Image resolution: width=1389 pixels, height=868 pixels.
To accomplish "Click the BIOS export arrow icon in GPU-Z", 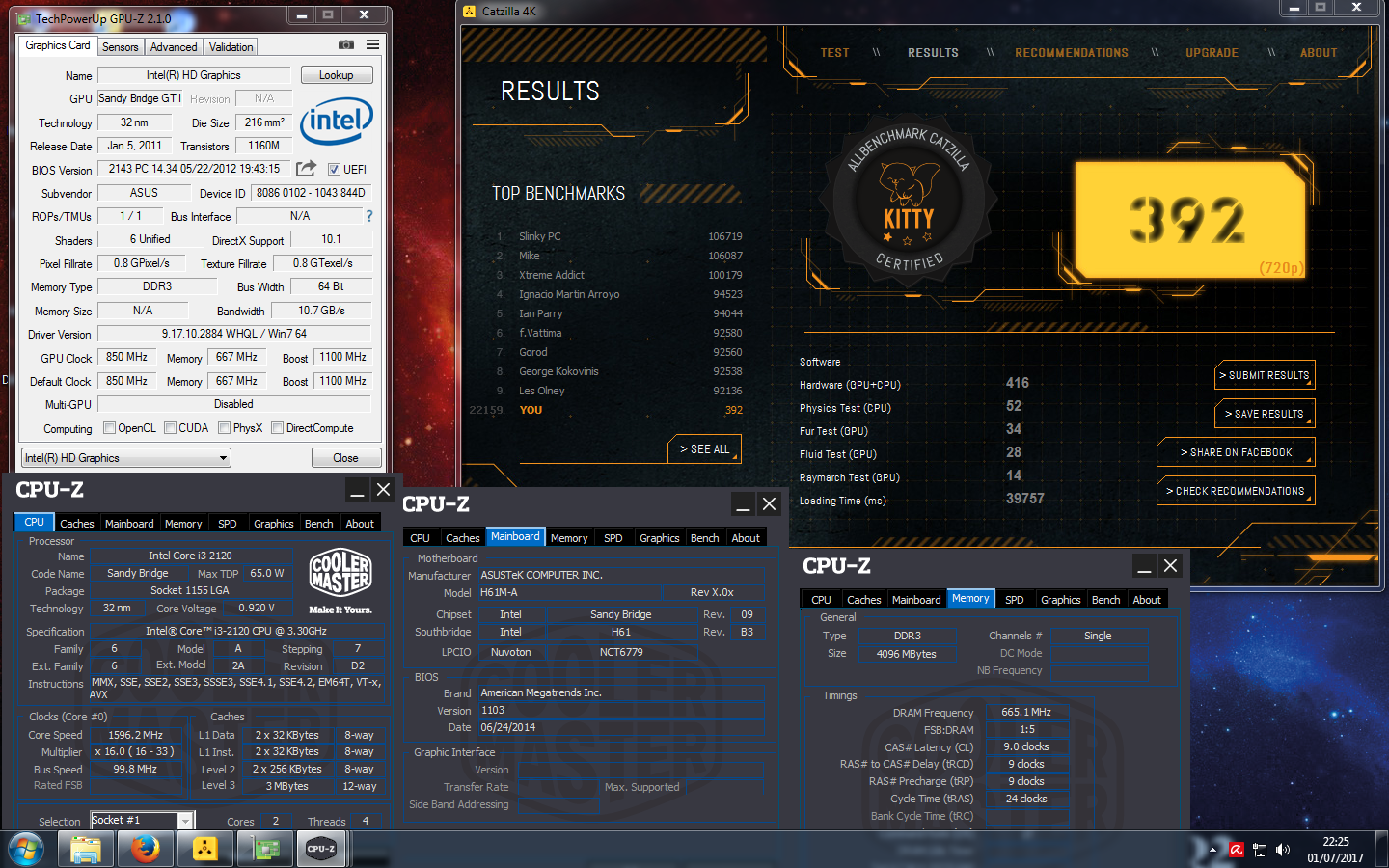I will [306, 169].
